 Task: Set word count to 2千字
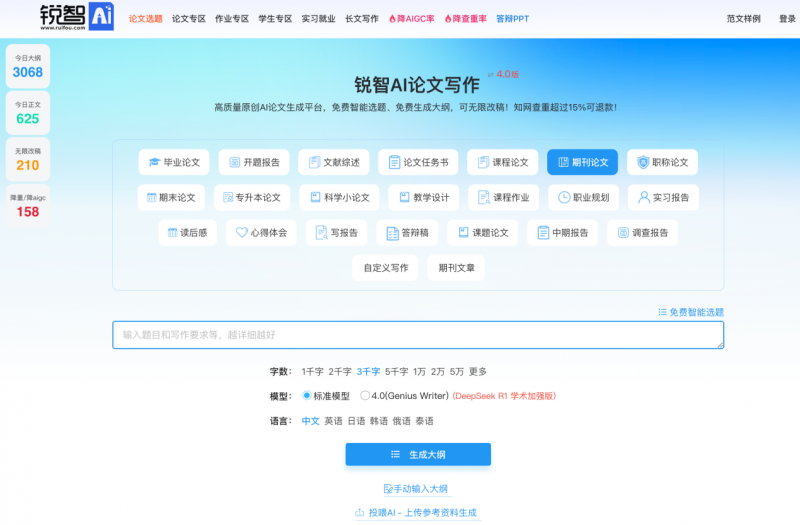340,371
